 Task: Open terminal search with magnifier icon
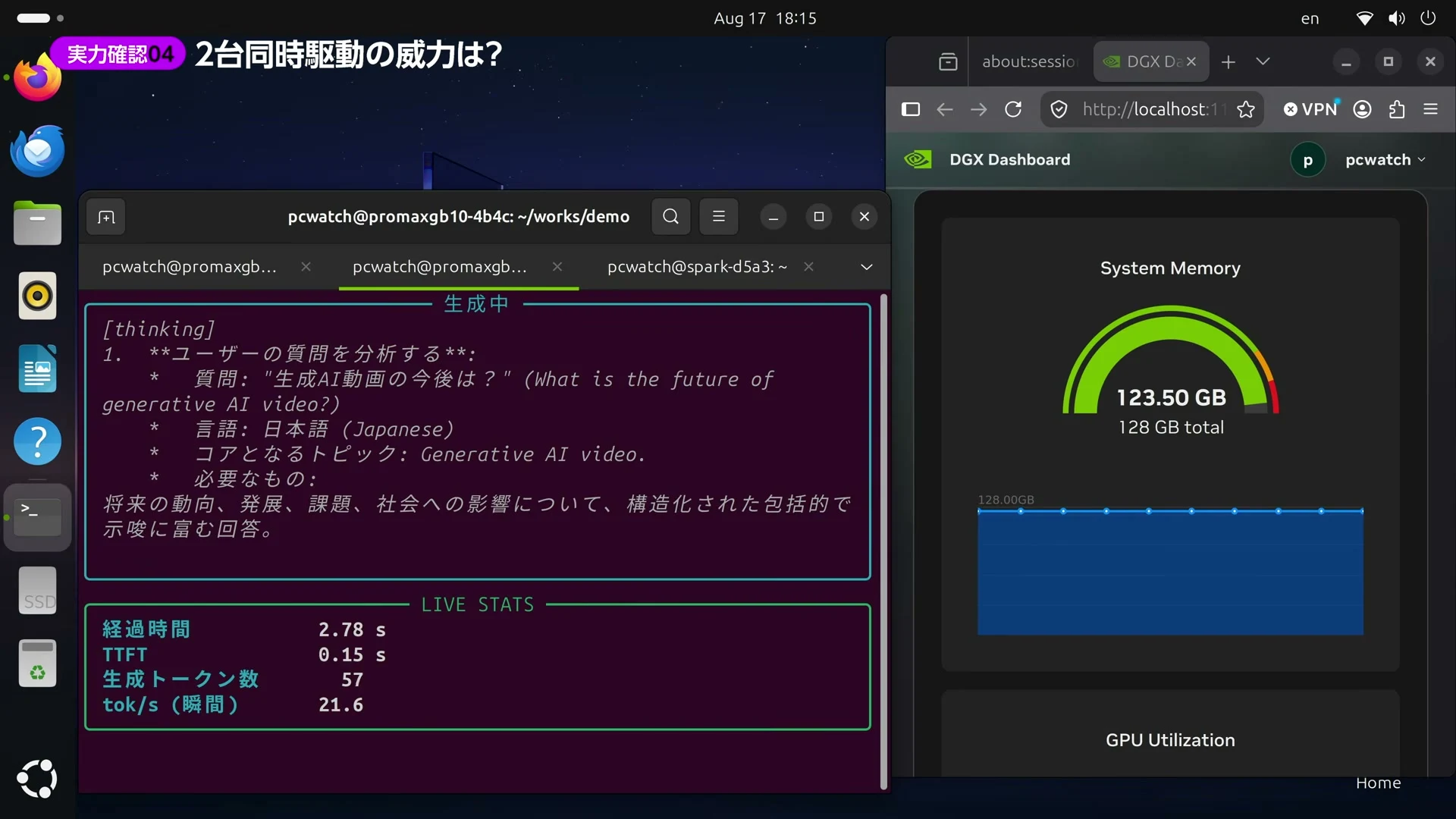(670, 217)
